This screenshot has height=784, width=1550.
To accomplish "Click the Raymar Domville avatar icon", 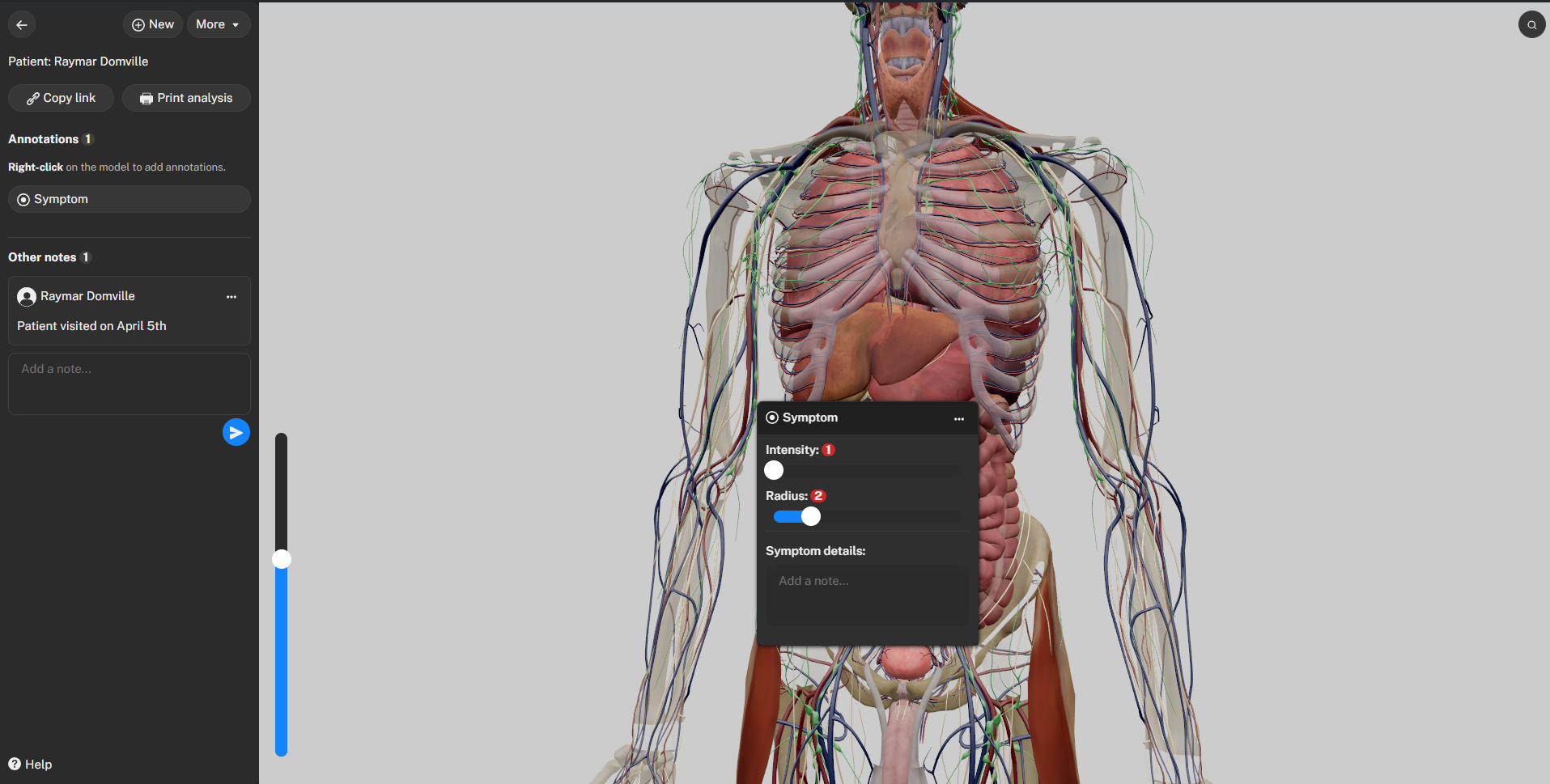I will pos(27,297).
